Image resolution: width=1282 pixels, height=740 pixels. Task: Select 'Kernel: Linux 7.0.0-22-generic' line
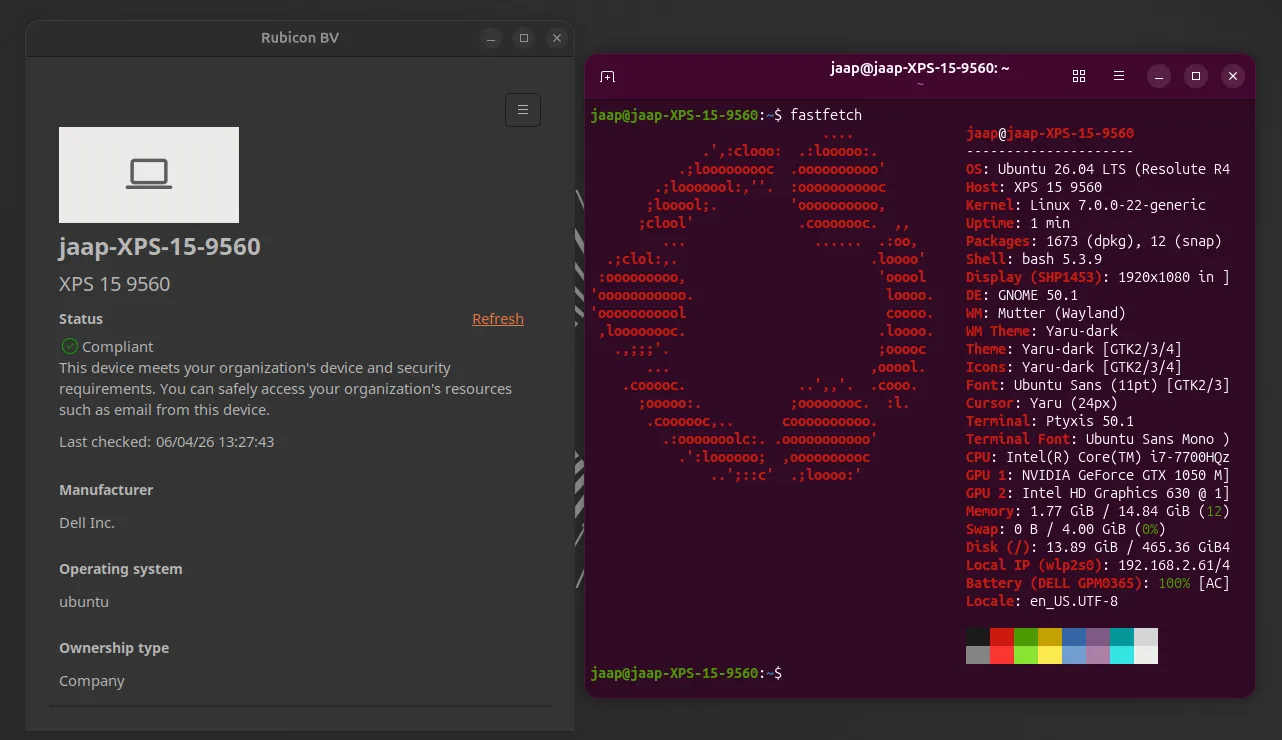point(1086,205)
